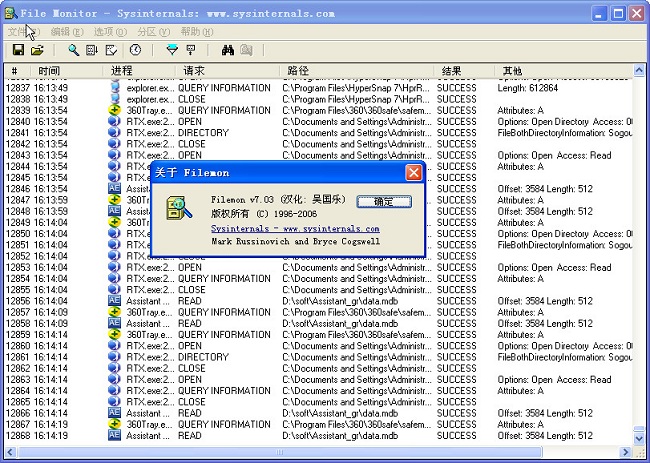This screenshot has height=463, width=650.
Task: Click the Open file folder icon
Action: (x=37, y=50)
